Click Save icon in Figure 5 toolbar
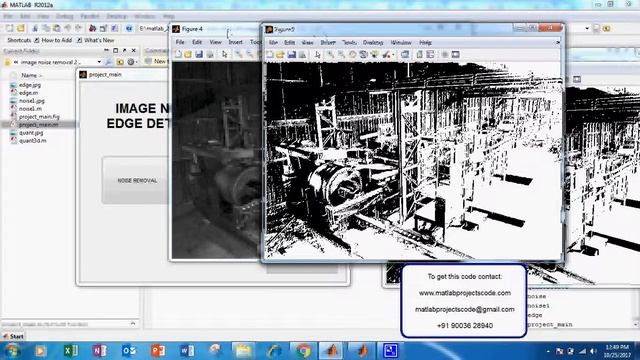The height and width of the screenshot is (360, 640). coord(291,54)
